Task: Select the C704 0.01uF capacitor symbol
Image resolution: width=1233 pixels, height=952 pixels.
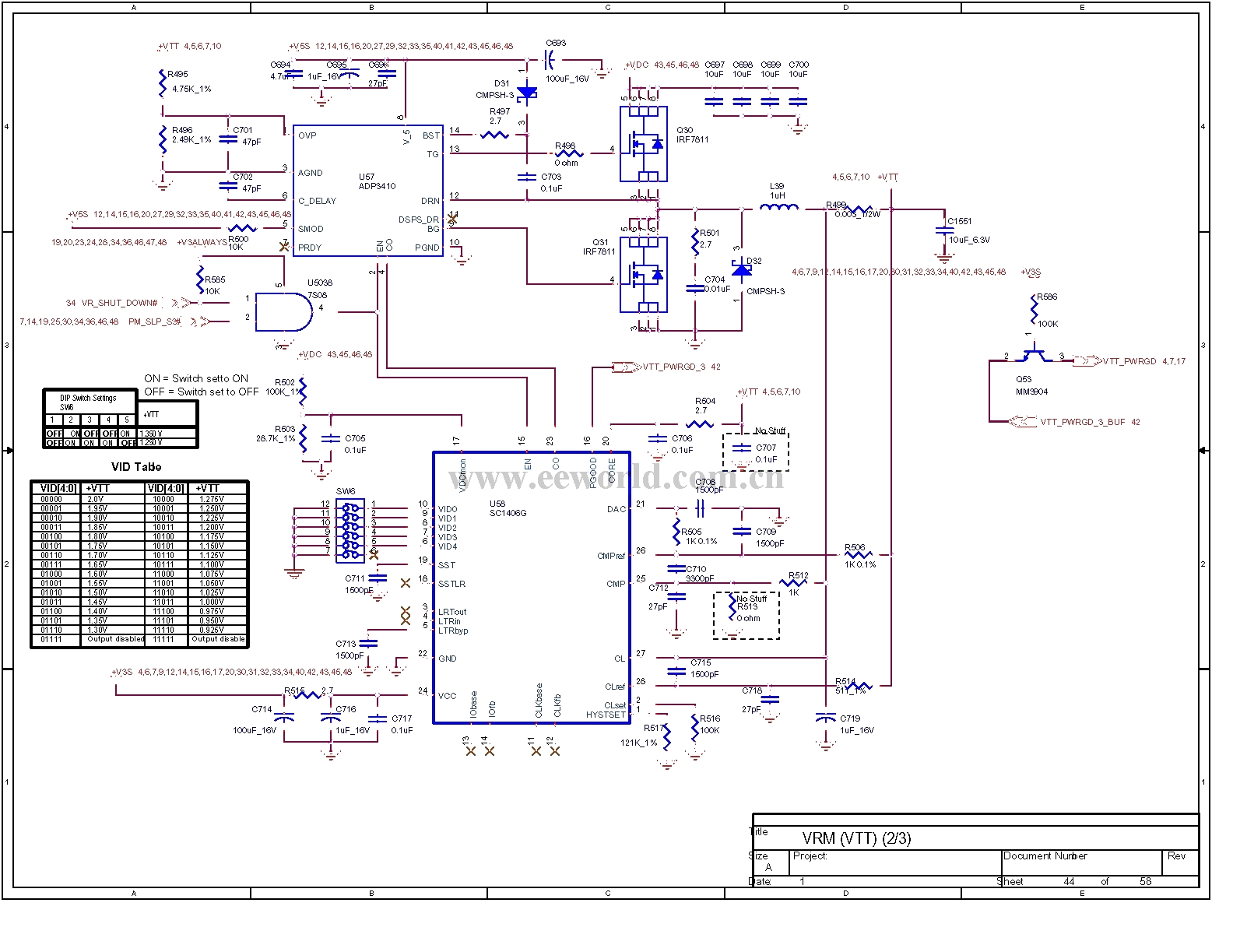Action: click(694, 289)
